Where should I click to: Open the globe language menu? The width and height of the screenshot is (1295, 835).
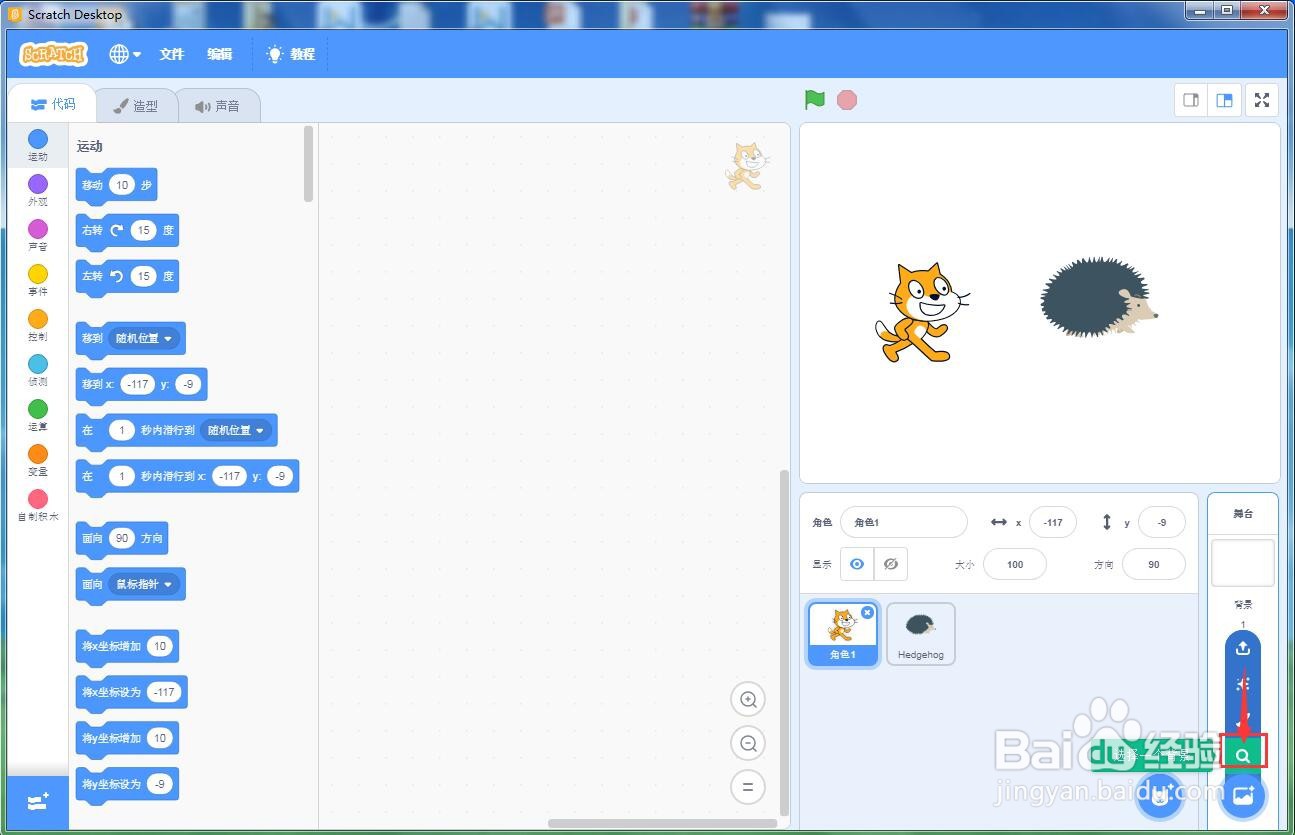click(124, 54)
